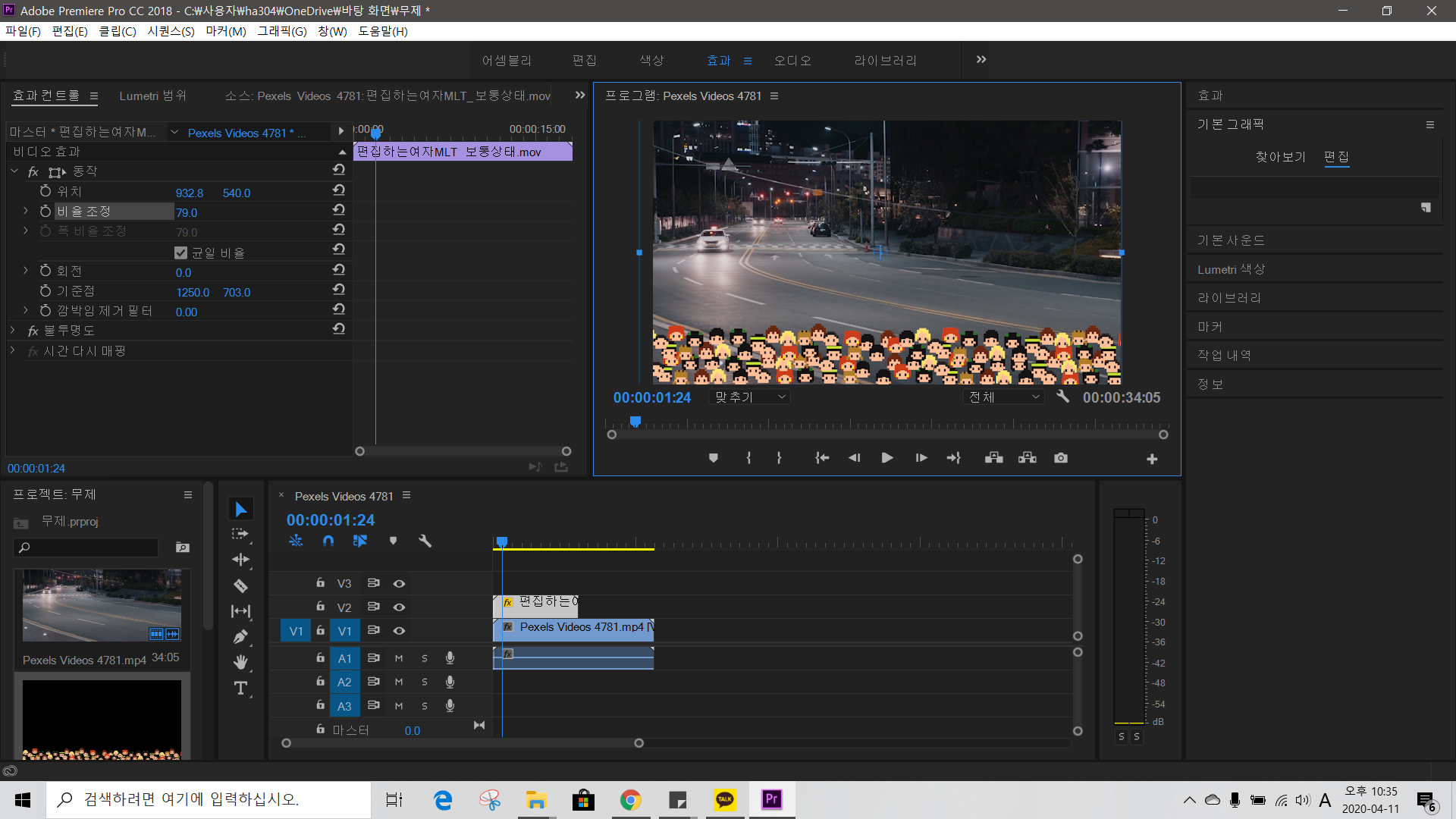Select the Pen tool
Image resolution: width=1456 pixels, height=819 pixels.
pyautogui.click(x=240, y=637)
